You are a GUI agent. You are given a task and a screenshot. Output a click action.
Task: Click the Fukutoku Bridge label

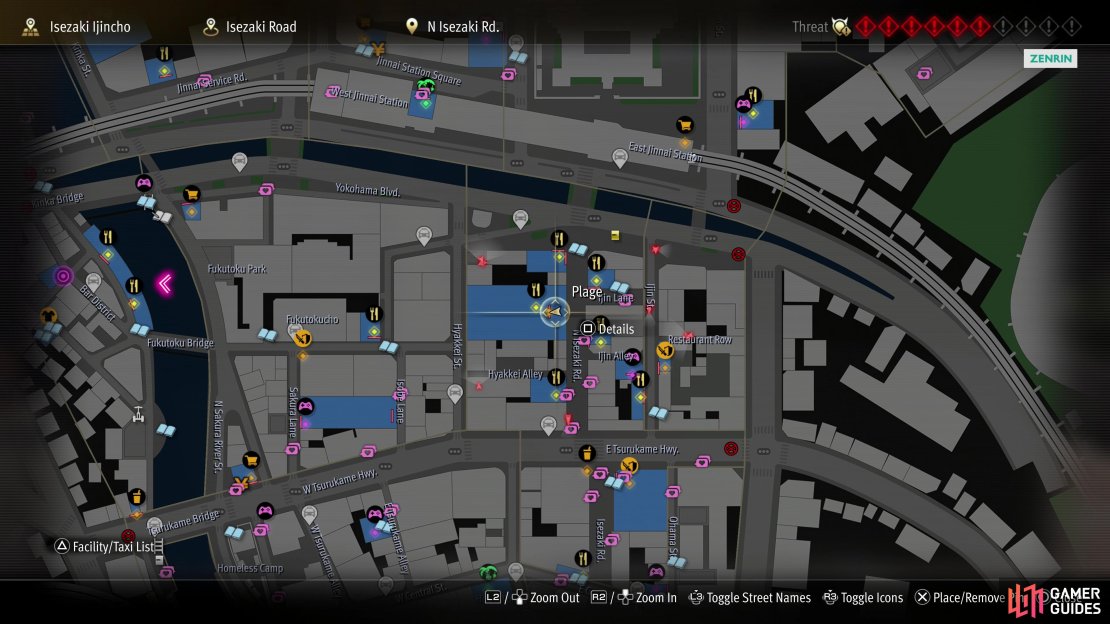tap(180, 343)
